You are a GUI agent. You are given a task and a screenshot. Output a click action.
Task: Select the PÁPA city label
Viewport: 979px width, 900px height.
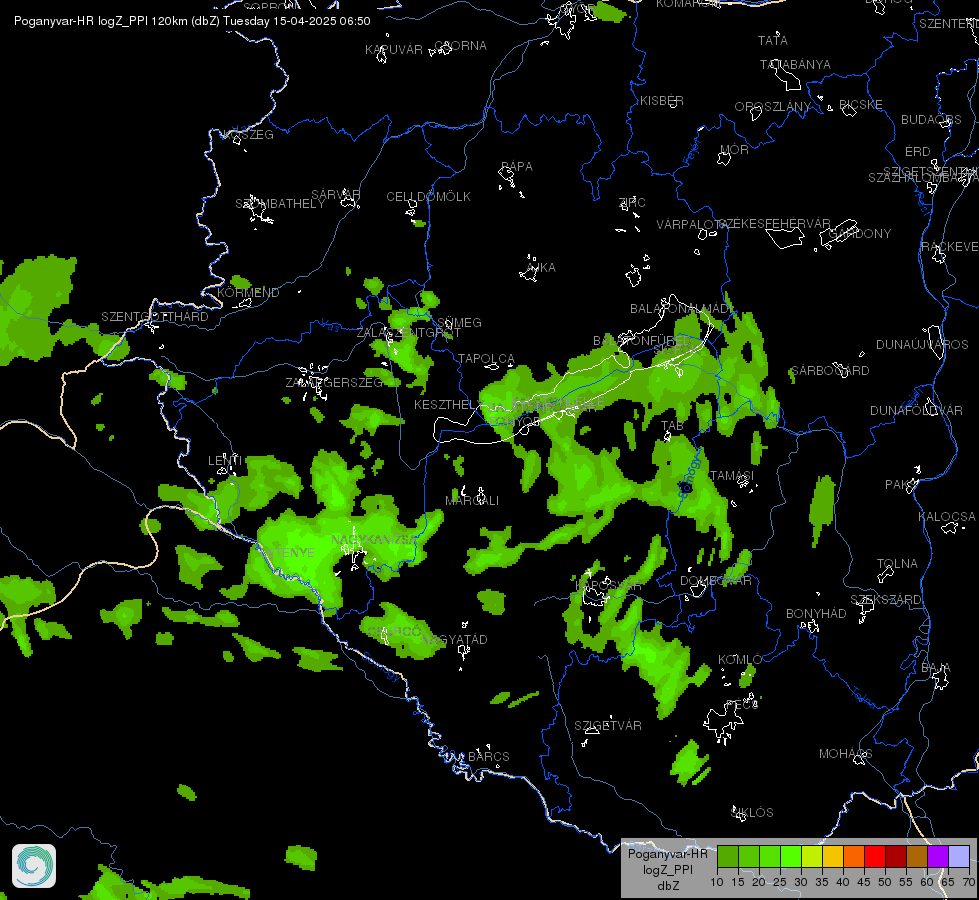516,167
